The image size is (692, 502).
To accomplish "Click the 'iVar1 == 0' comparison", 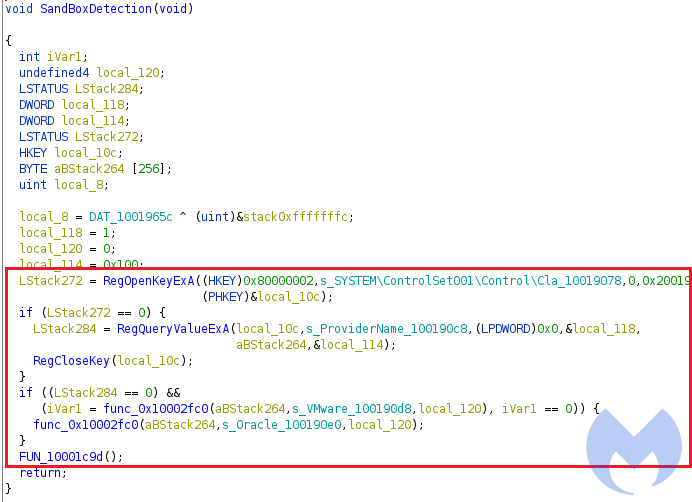I will 537,409.
